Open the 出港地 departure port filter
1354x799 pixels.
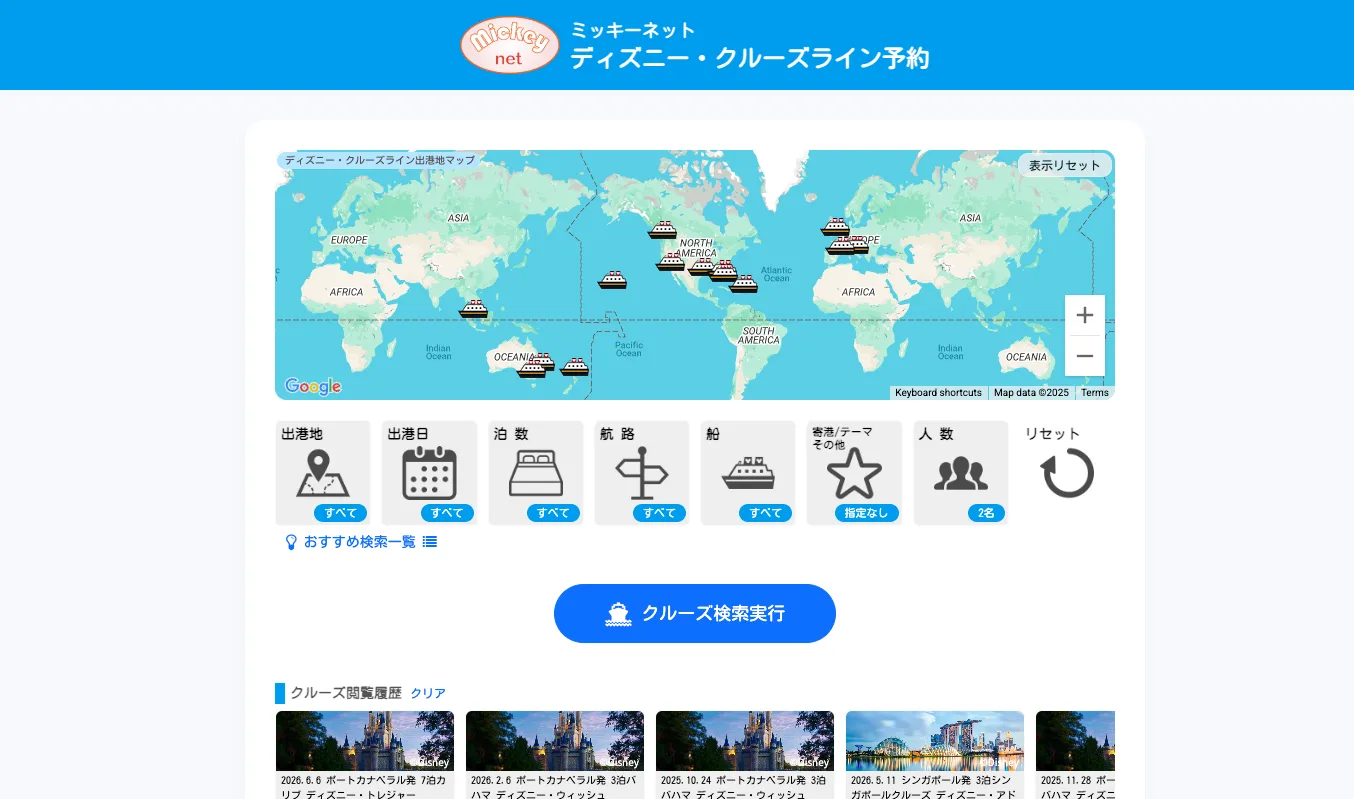coord(323,473)
